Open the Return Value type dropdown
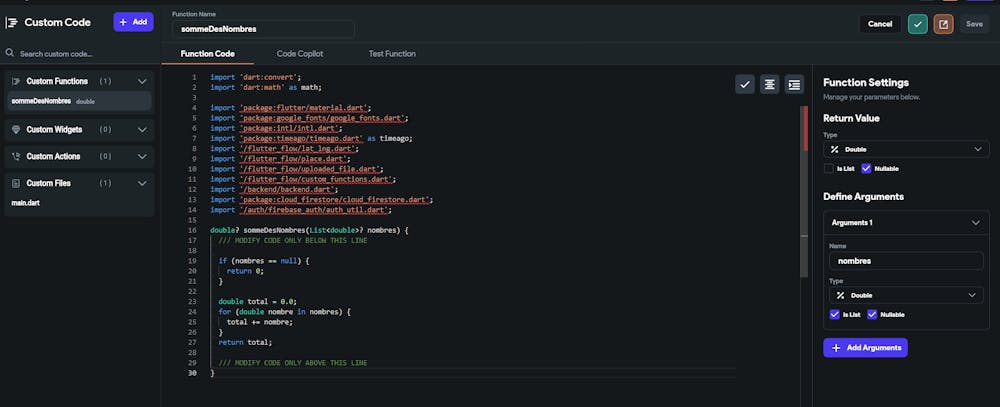1000x407 pixels. tap(905, 149)
